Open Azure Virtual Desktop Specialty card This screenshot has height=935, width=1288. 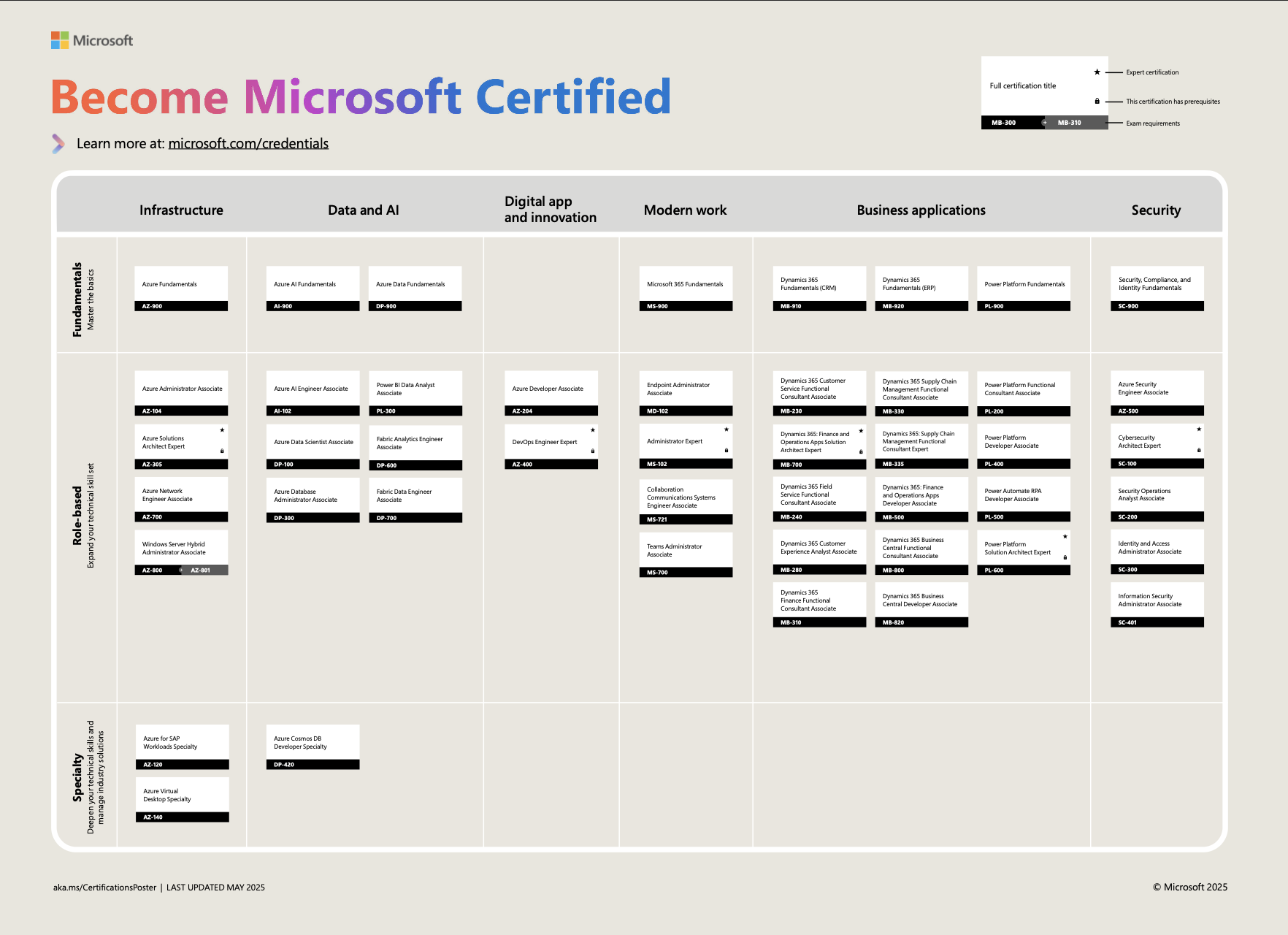pos(183,799)
